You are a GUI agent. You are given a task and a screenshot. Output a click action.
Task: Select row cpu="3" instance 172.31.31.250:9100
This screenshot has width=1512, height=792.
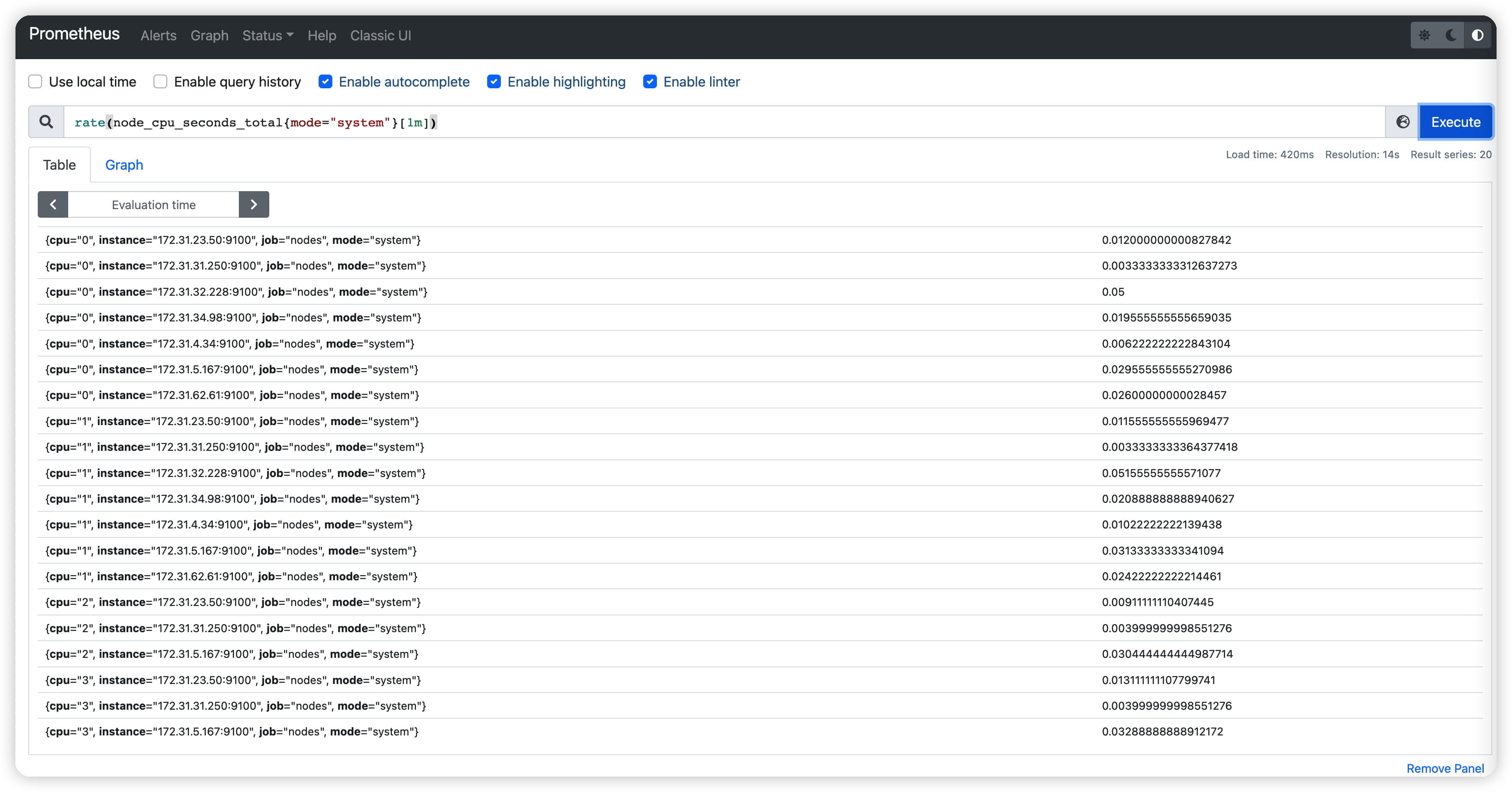coord(760,706)
